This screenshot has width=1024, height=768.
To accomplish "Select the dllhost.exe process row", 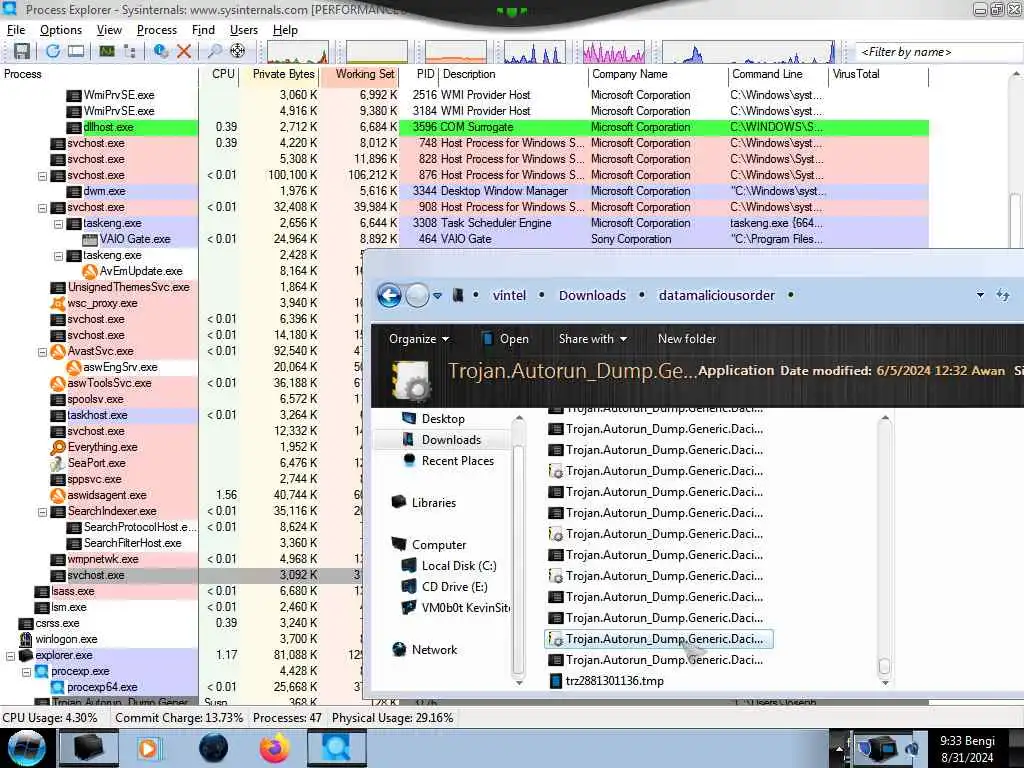I will [464, 127].
